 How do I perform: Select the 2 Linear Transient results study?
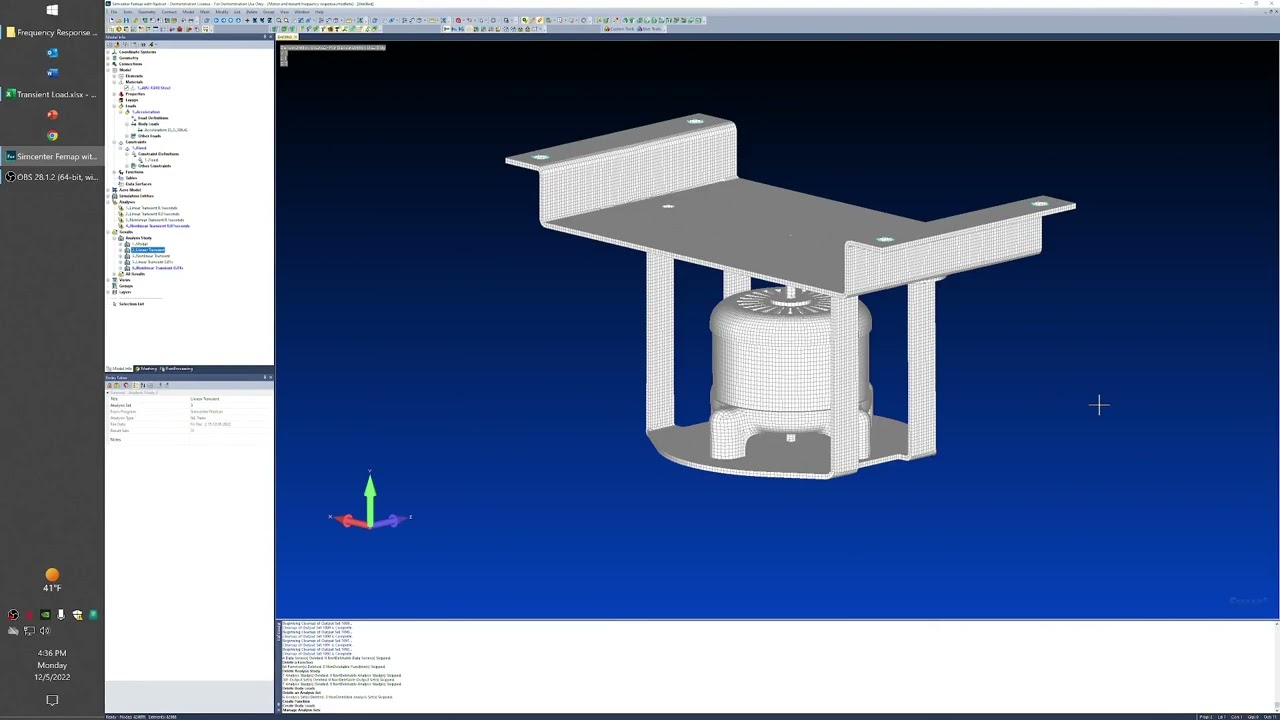pos(148,250)
